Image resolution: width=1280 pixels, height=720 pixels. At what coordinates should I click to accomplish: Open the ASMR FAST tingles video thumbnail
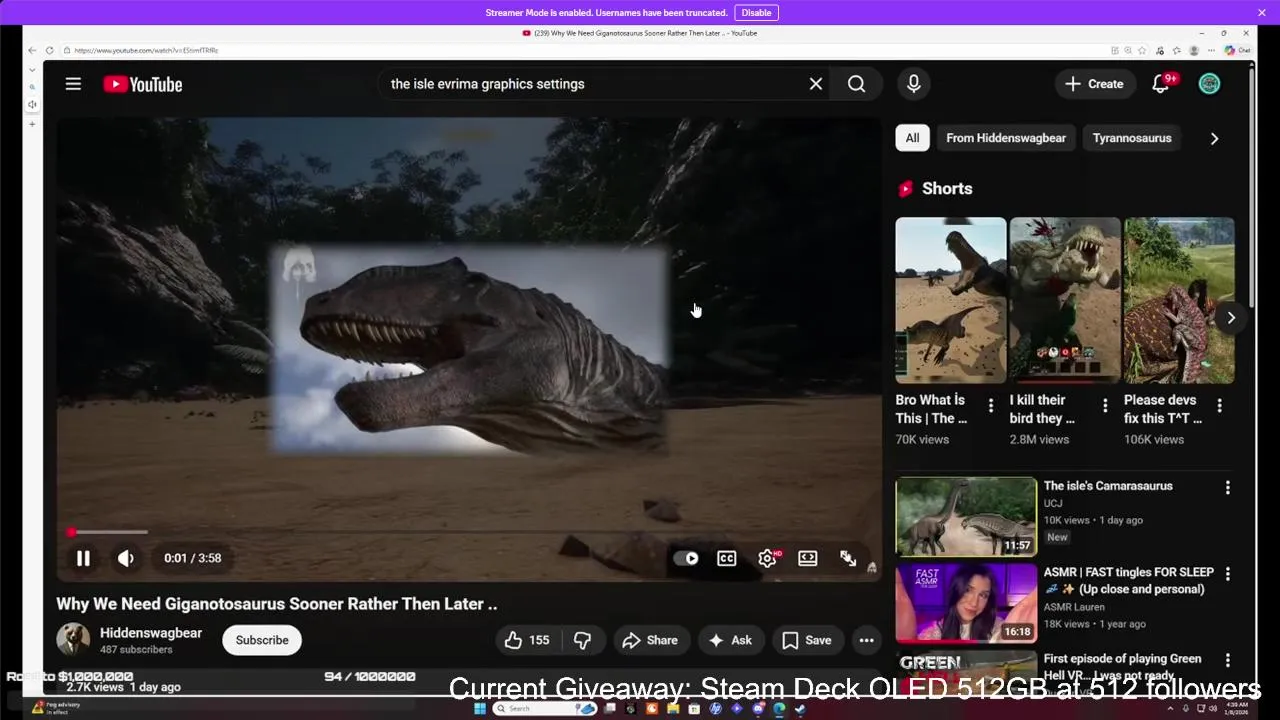[x=966, y=603]
